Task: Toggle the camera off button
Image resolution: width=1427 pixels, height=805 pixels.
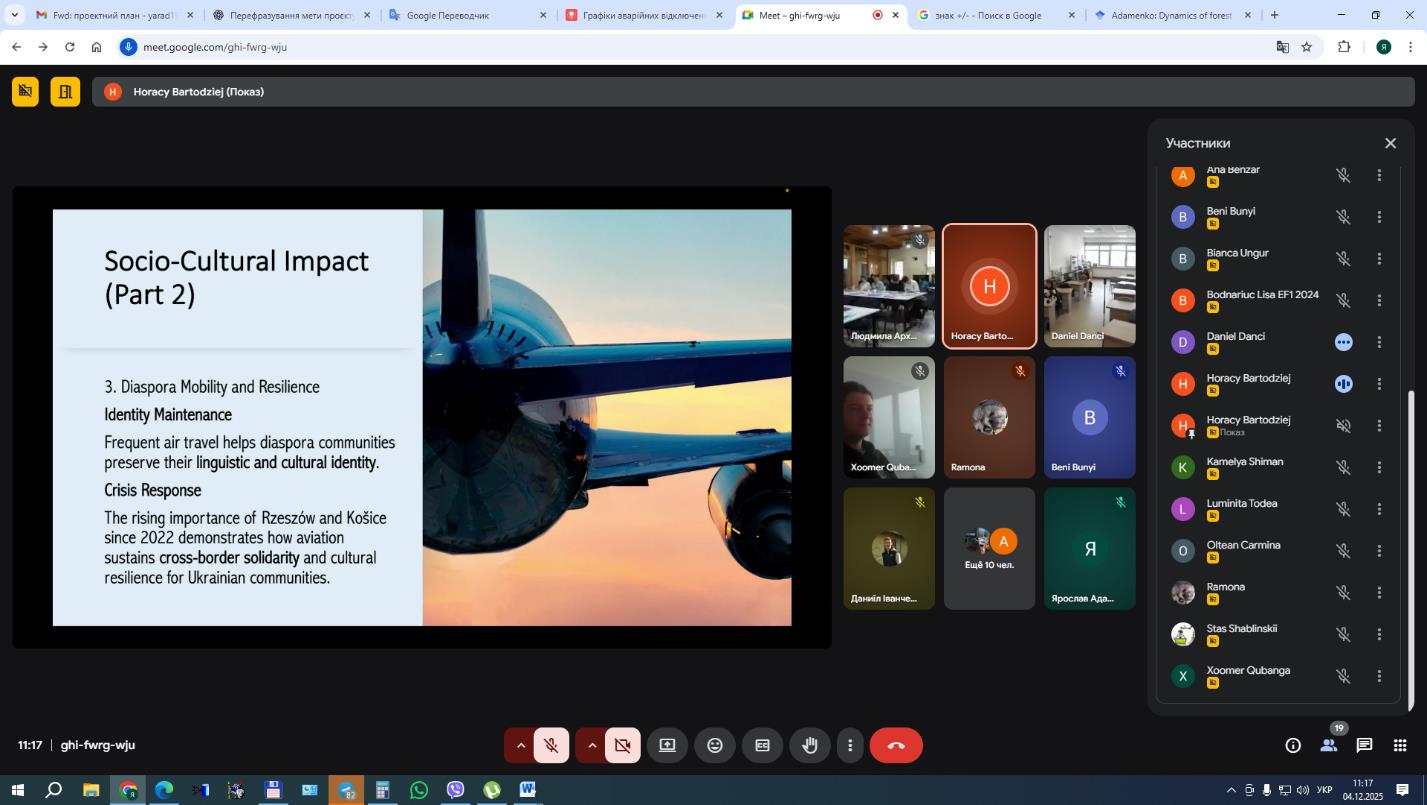Action: [622, 745]
